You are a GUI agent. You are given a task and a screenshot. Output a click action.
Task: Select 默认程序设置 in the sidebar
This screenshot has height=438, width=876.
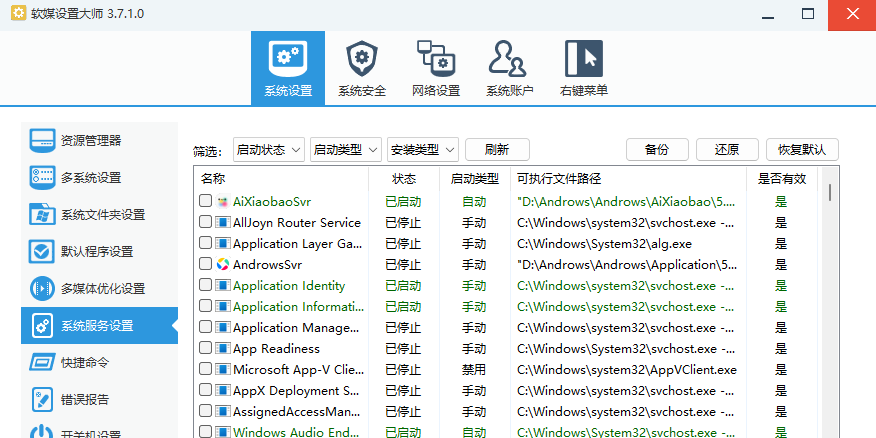(99, 251)
